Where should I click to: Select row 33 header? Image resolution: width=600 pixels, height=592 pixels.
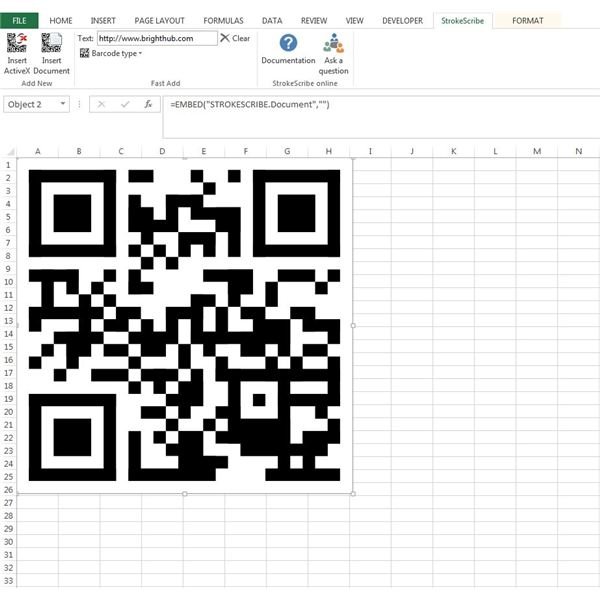(8, 581)
